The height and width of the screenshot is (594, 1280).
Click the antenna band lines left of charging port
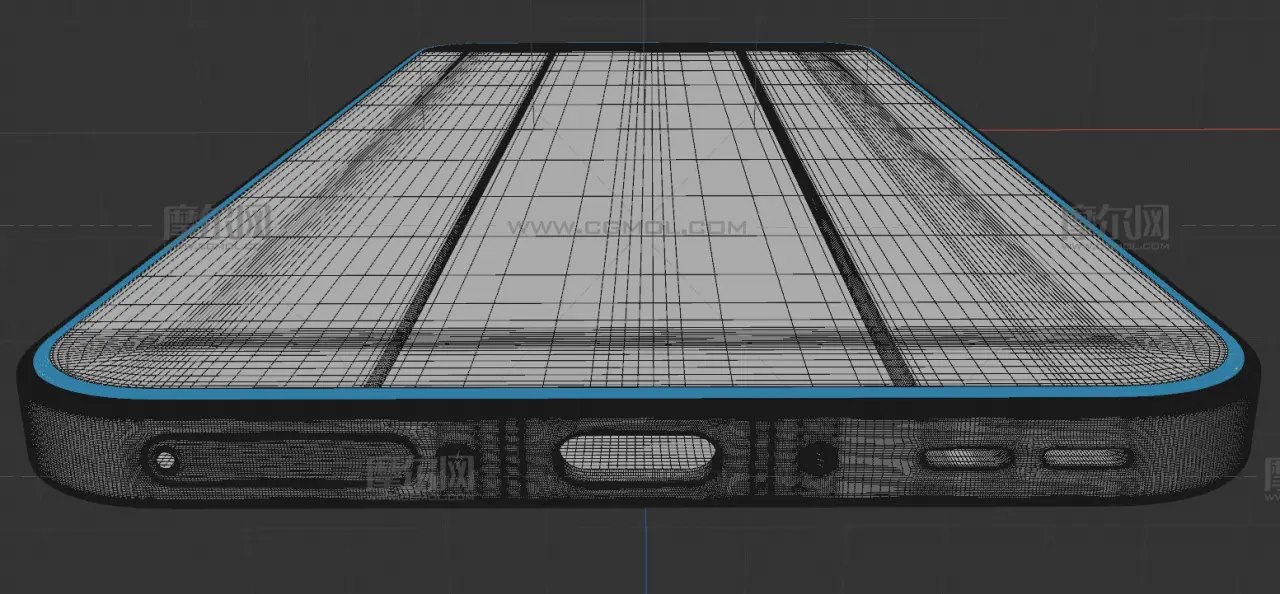(510, 458)
